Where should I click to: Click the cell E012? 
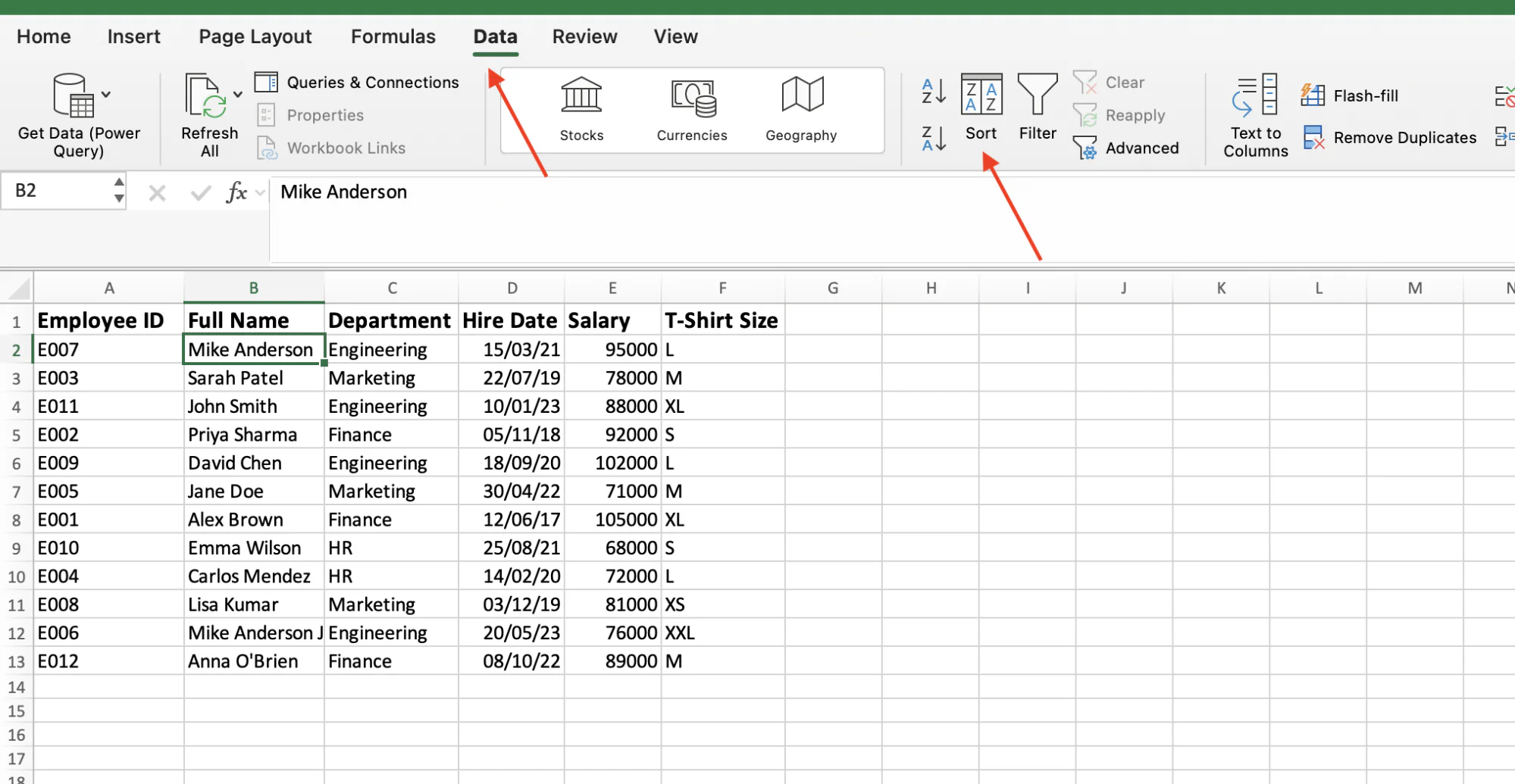pyautogui.click(x=109, y=661)
